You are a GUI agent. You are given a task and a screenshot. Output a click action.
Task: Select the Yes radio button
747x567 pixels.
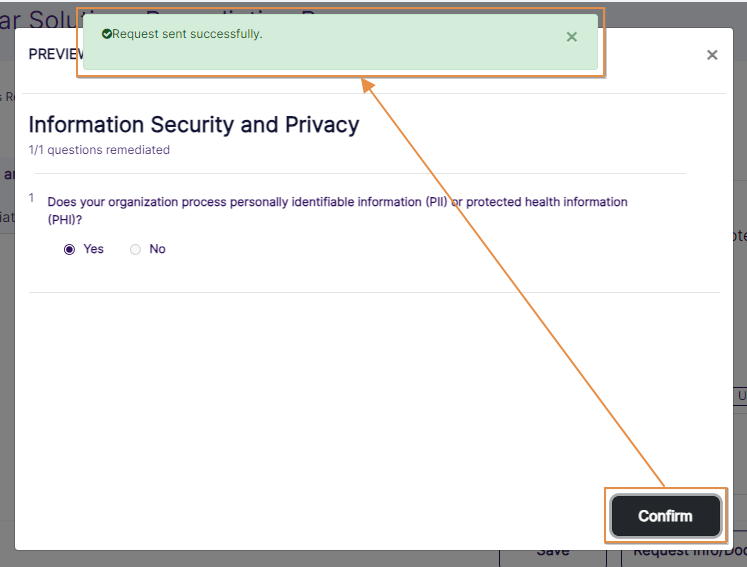click(x=69, y=249)
